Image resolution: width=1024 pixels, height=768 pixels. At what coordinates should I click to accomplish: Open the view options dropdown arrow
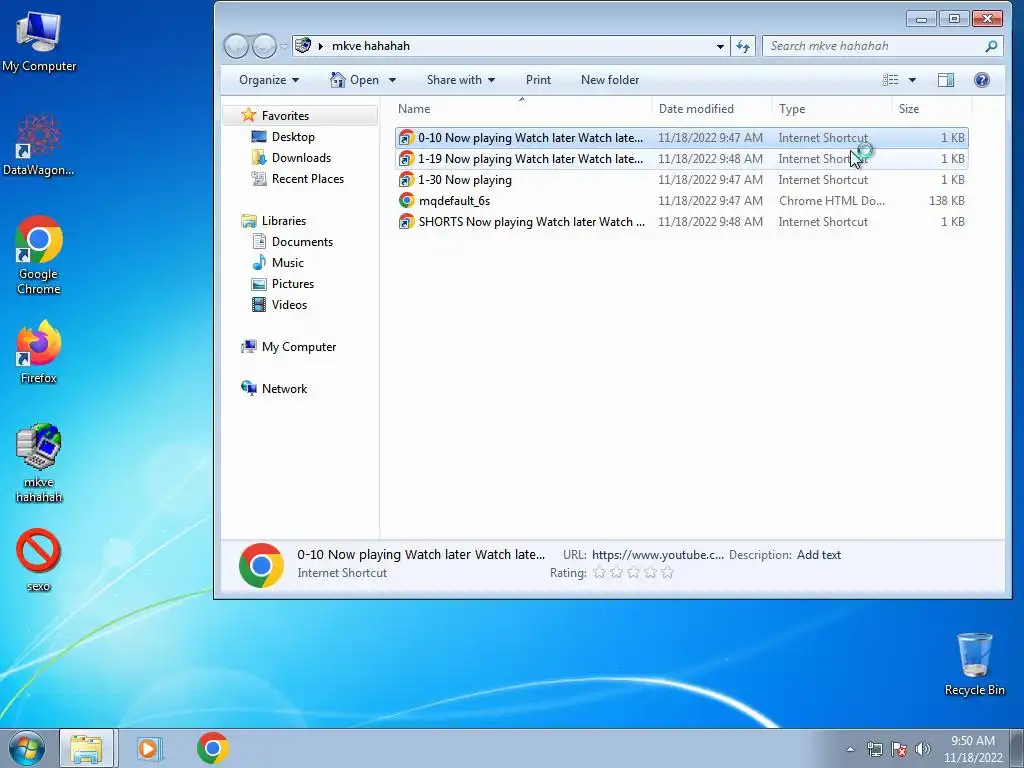912,80
